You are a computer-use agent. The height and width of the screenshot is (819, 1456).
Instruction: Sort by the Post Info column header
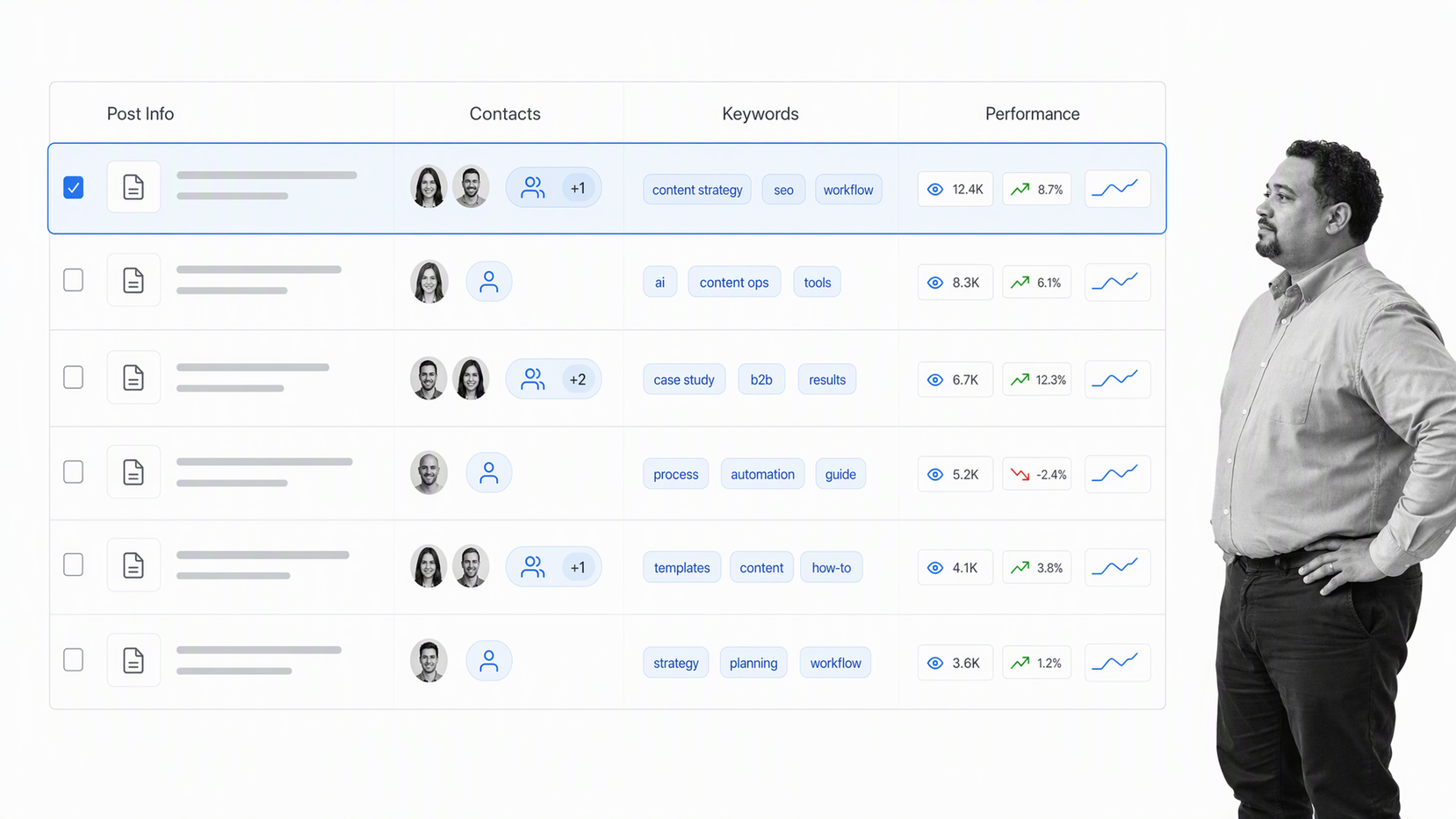(141, 114)
